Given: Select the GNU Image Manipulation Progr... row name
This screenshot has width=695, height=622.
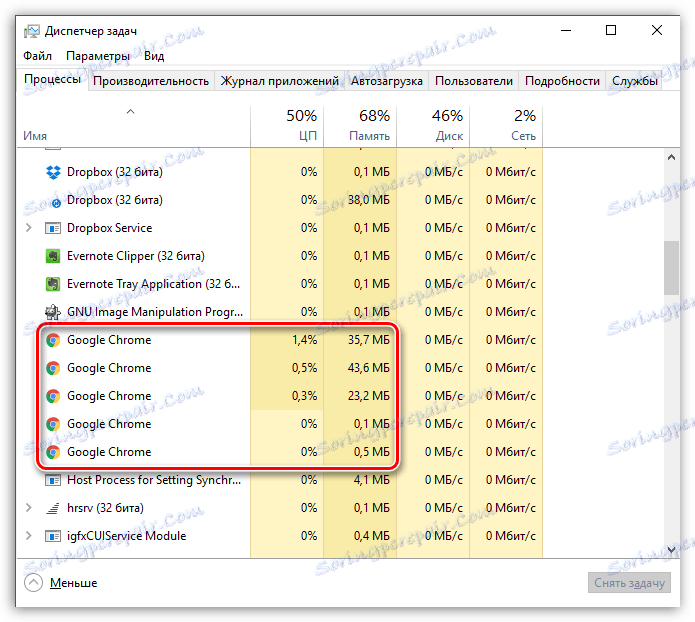Looking at the screenshot, I should 155,312.
